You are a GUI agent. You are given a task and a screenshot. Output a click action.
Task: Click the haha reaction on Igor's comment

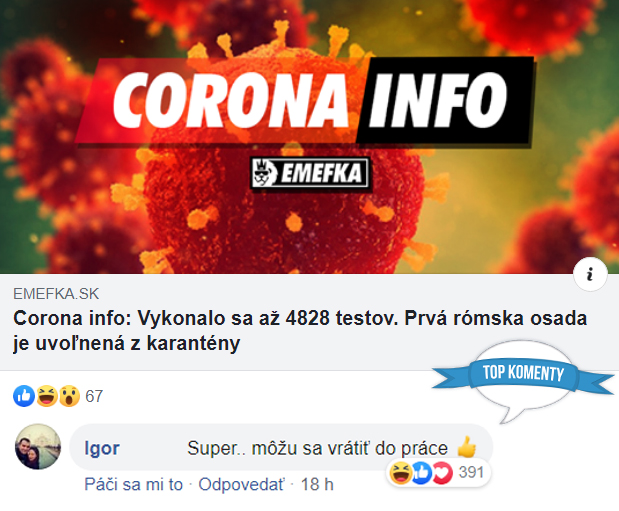(x=401, y=473)
